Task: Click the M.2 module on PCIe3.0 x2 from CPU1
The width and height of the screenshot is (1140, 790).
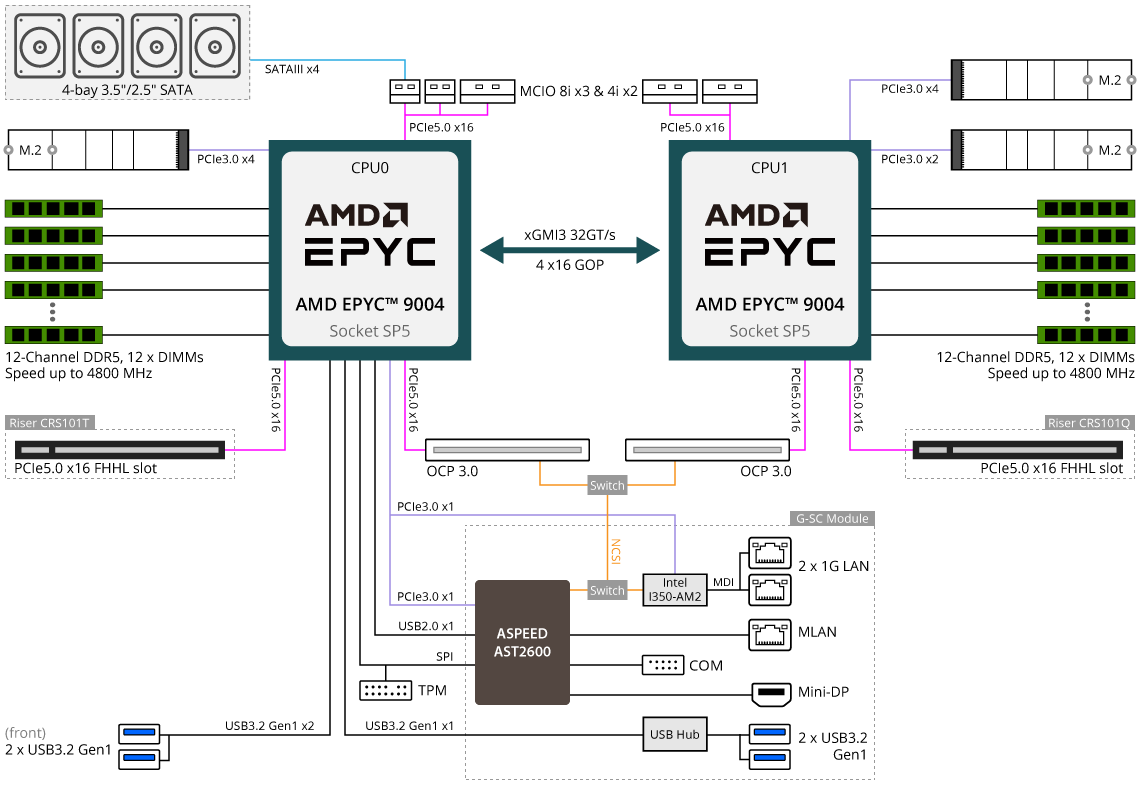Action: click(1042, 150)
